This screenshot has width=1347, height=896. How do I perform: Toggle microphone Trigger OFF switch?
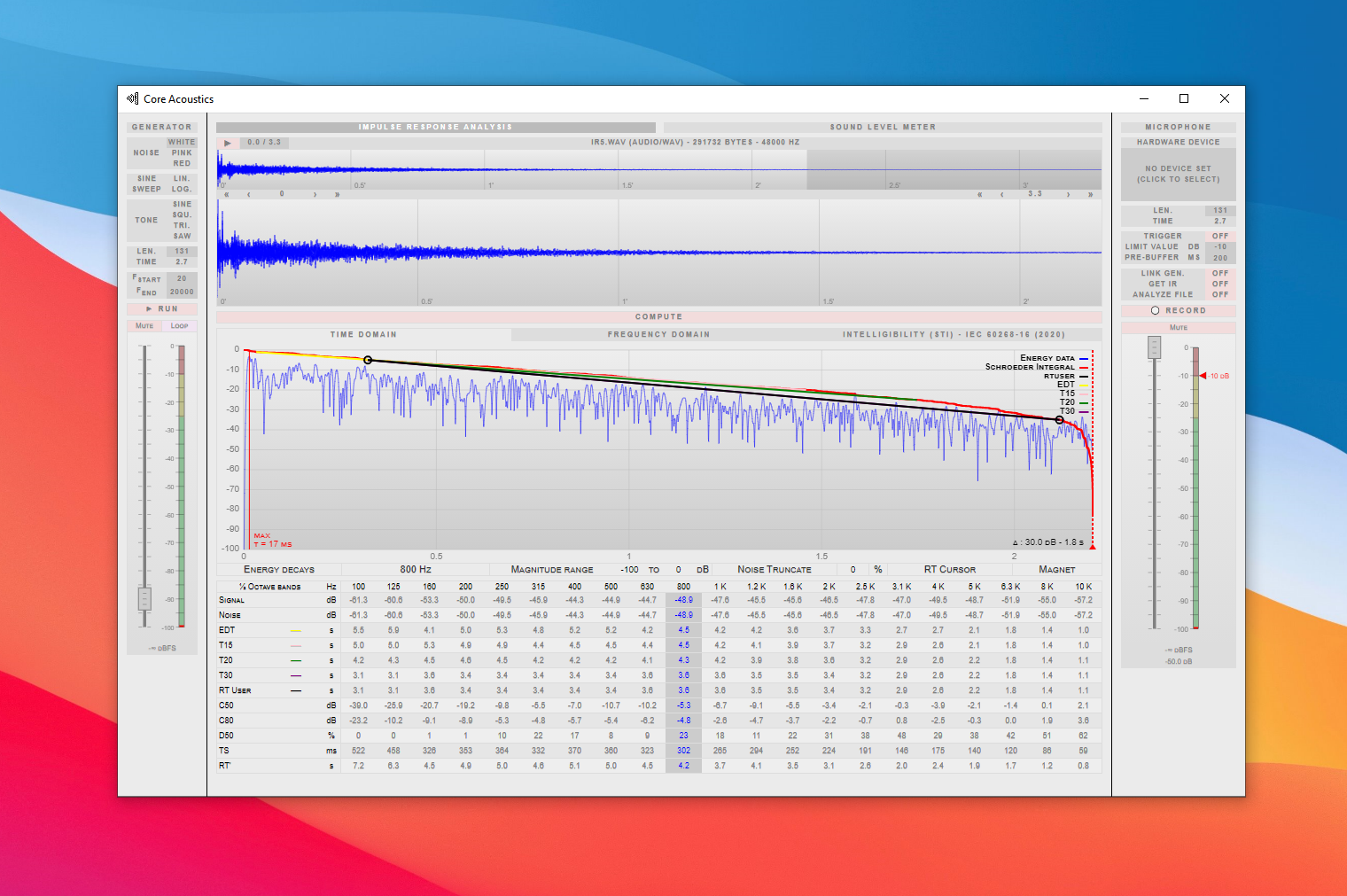[1220, 237]
